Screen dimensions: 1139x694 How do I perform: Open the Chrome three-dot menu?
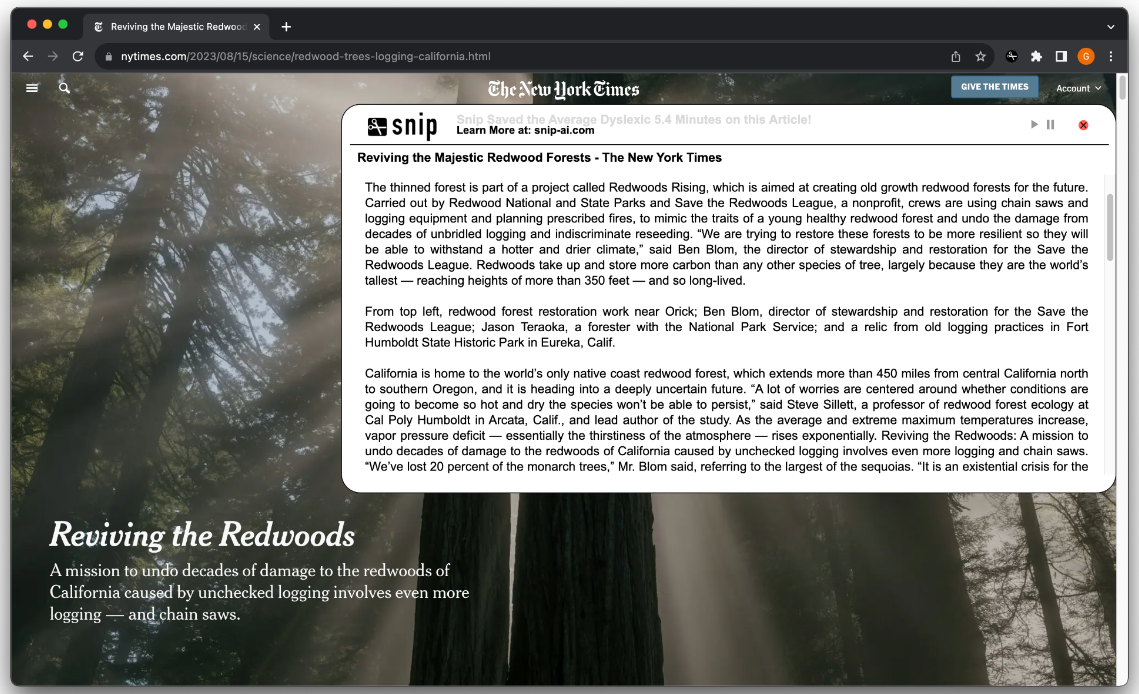click(x=1111, y=57)
